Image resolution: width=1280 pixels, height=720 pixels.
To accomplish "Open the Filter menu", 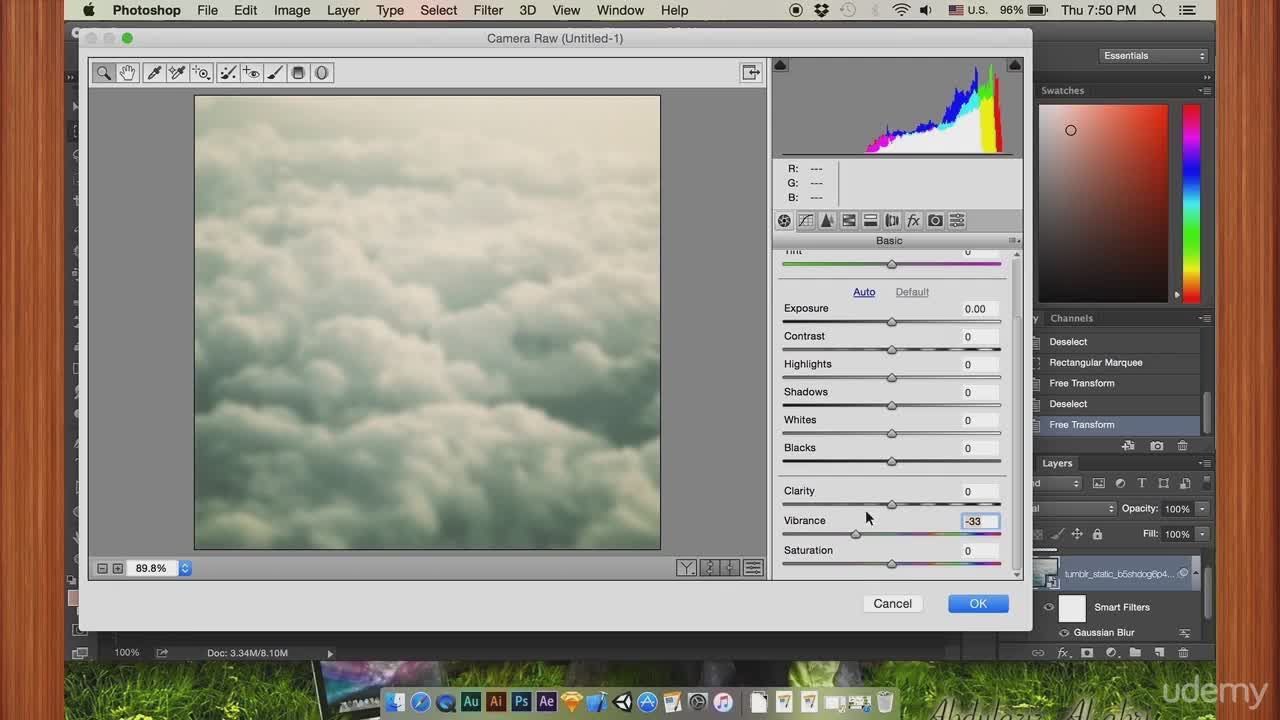I will (x=488, y=10).
